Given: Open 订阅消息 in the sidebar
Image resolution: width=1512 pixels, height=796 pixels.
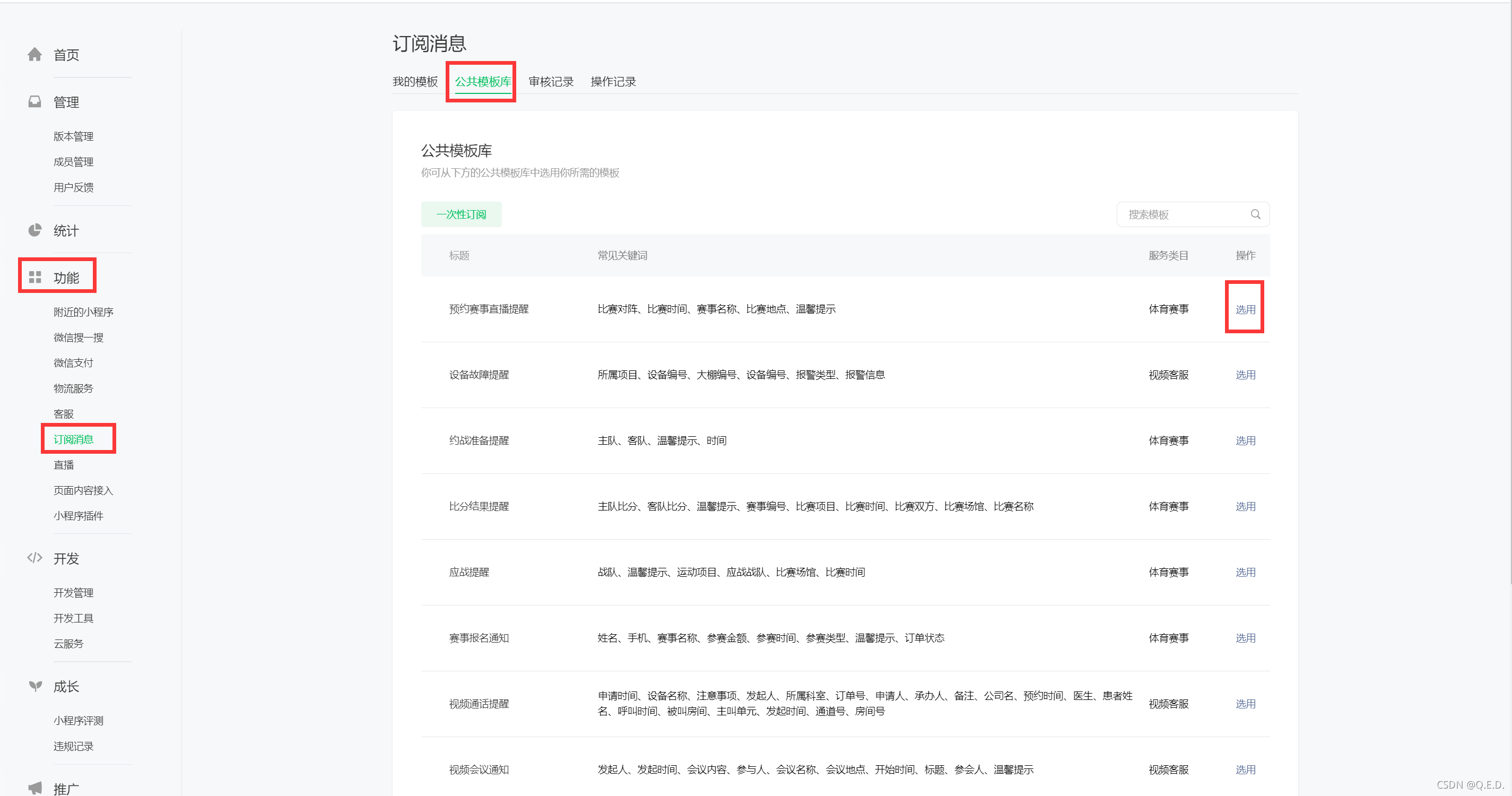Looking at the screenshot, I should [73, 439].
